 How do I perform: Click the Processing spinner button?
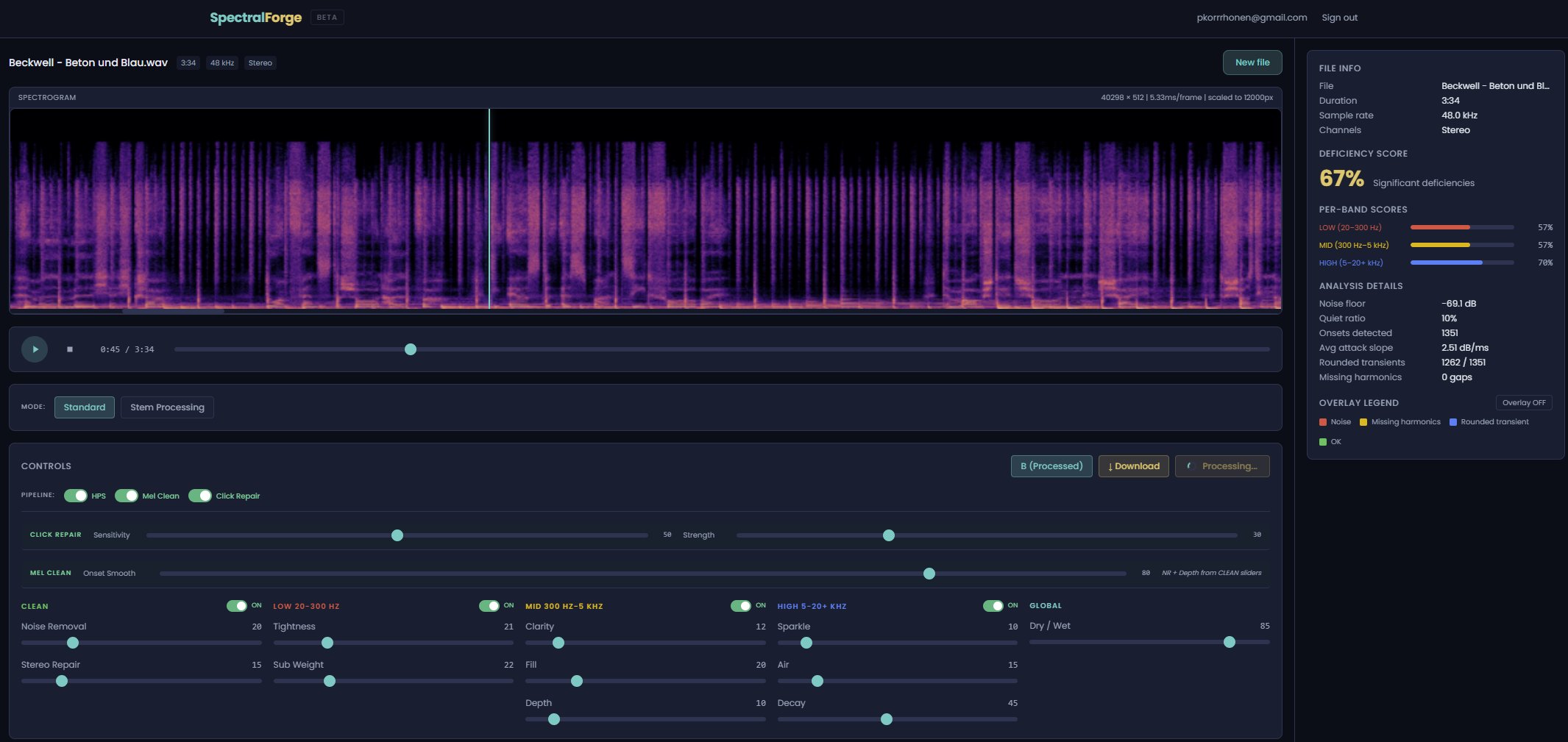coord(1221,465)
